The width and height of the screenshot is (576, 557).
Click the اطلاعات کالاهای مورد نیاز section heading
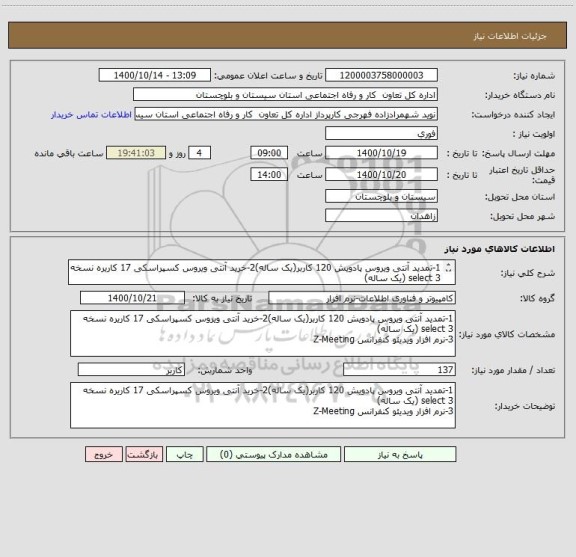(500, 249)
